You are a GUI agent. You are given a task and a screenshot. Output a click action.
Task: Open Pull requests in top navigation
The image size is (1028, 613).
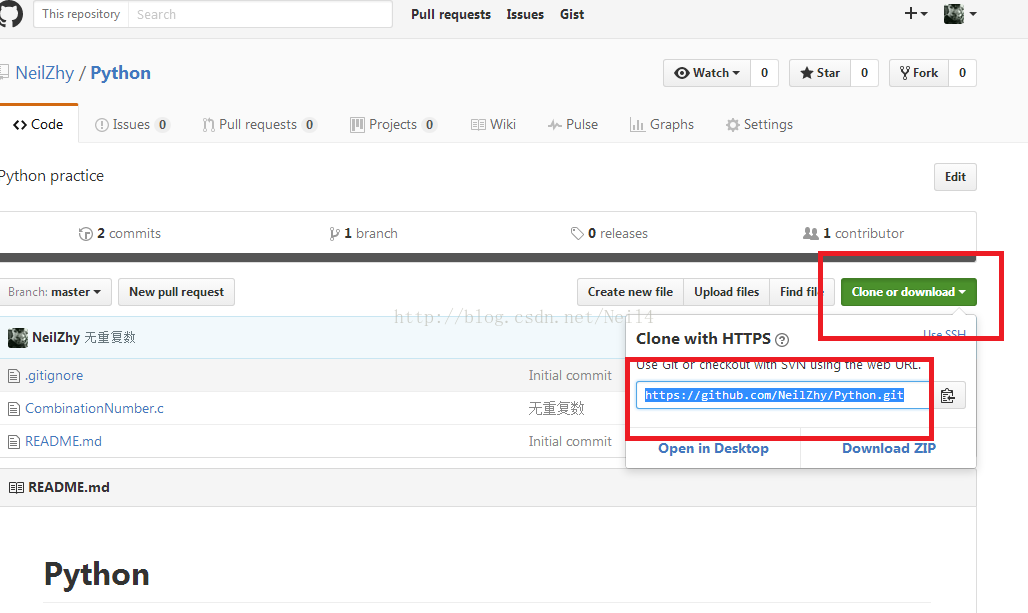(451, 14)
